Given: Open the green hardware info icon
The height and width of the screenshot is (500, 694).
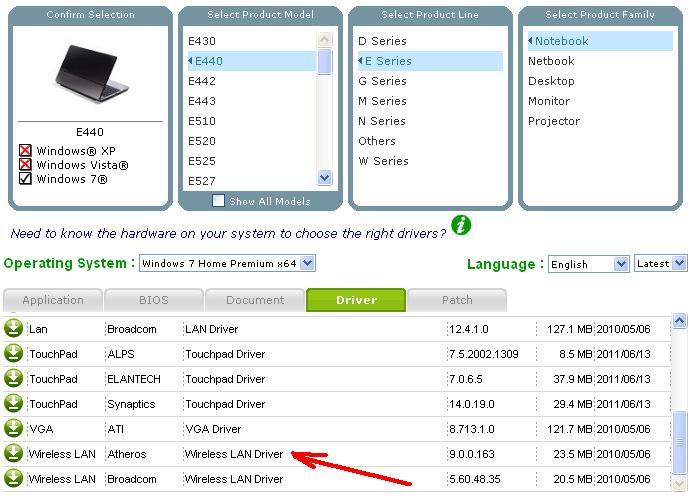Looking at the screenshot, I should click(461, 225).
